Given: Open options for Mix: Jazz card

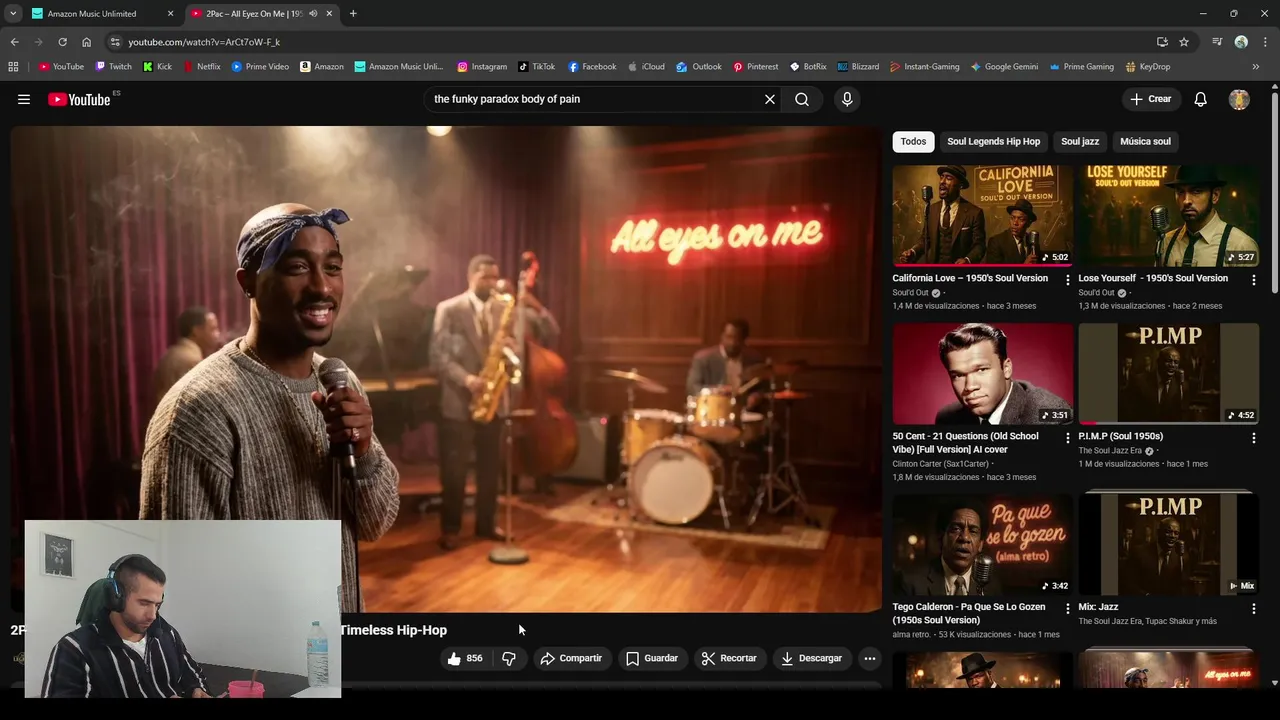Looking at the screenshot, I should point(1253,608).
